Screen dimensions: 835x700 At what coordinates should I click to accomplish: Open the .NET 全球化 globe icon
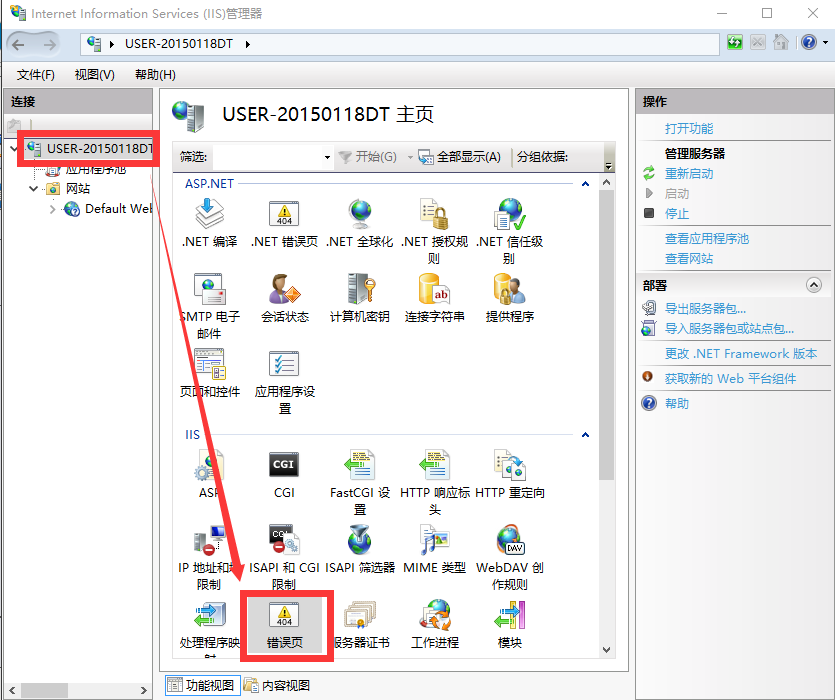coord(359,214)
